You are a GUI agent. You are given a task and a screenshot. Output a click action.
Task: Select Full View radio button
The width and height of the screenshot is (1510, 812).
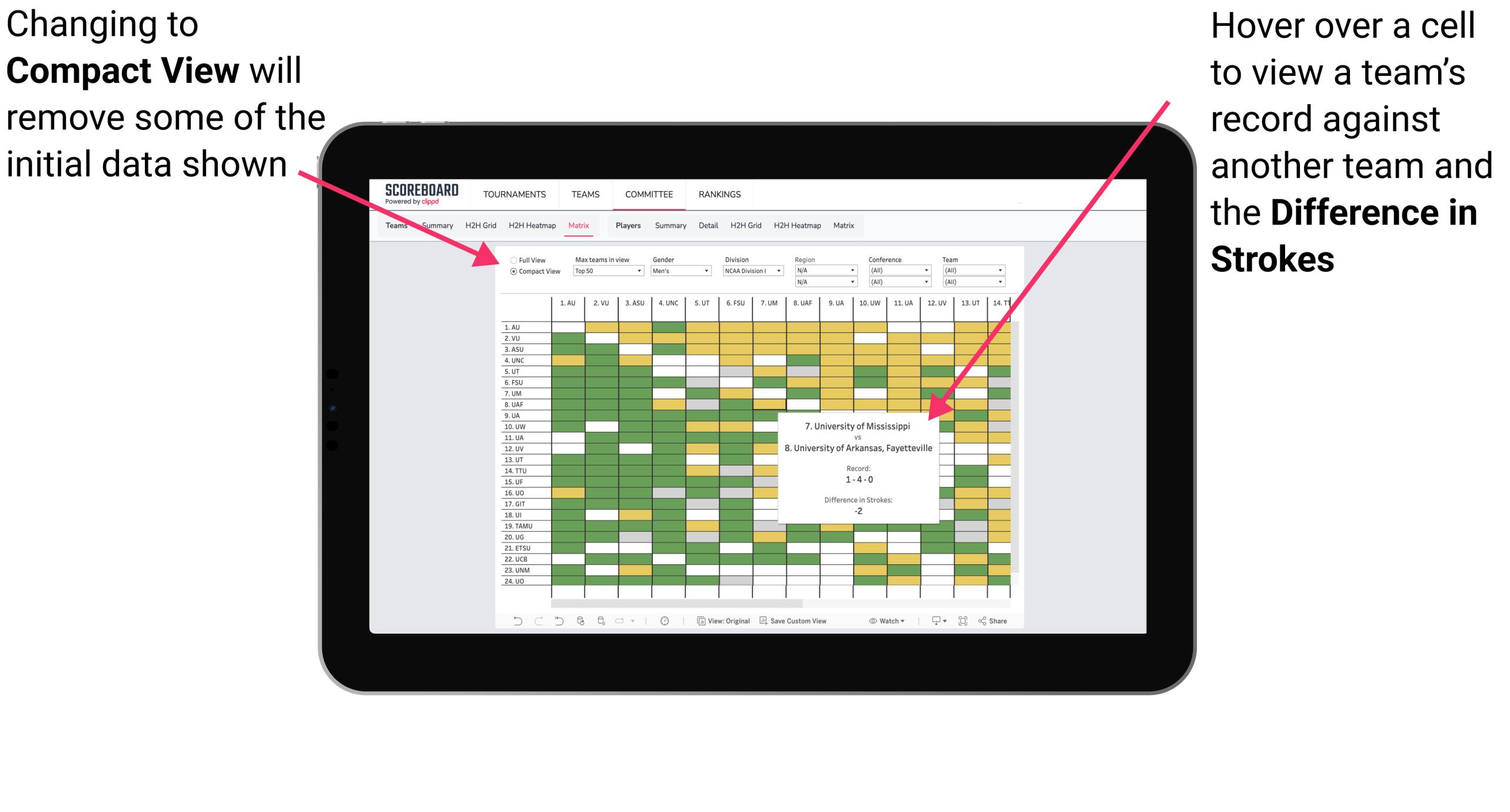510,258
